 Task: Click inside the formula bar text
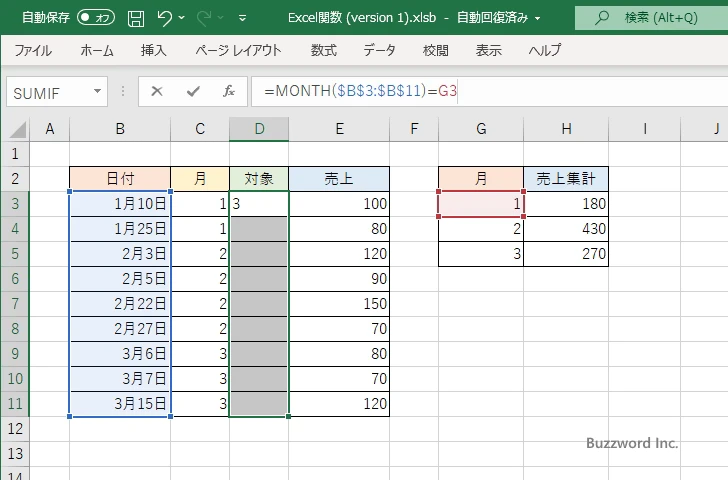click(500, 91)
